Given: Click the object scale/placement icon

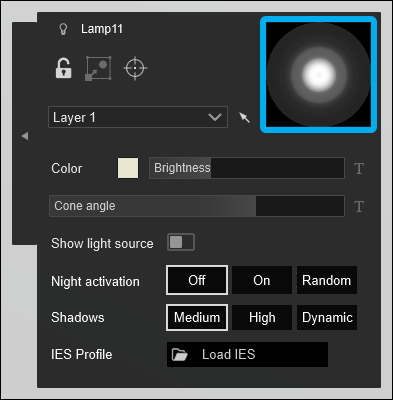Looking at the screenshot, I should tap(98, 68).
